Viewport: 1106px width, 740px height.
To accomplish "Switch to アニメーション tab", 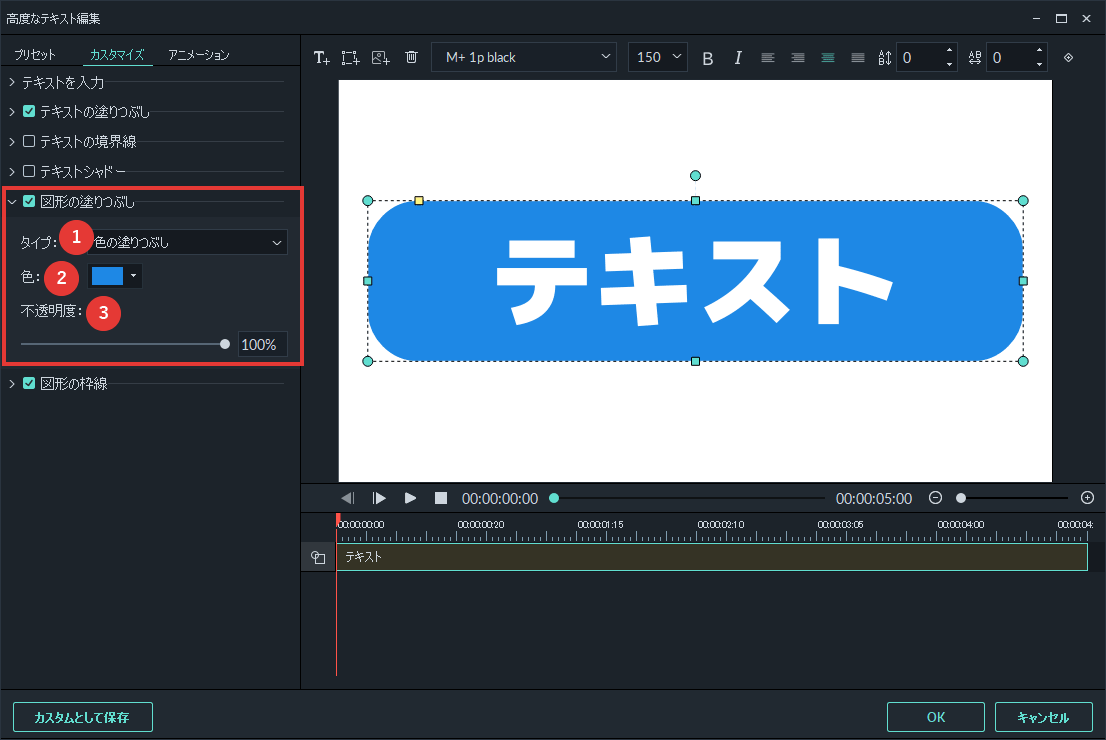I will (199, 54).
